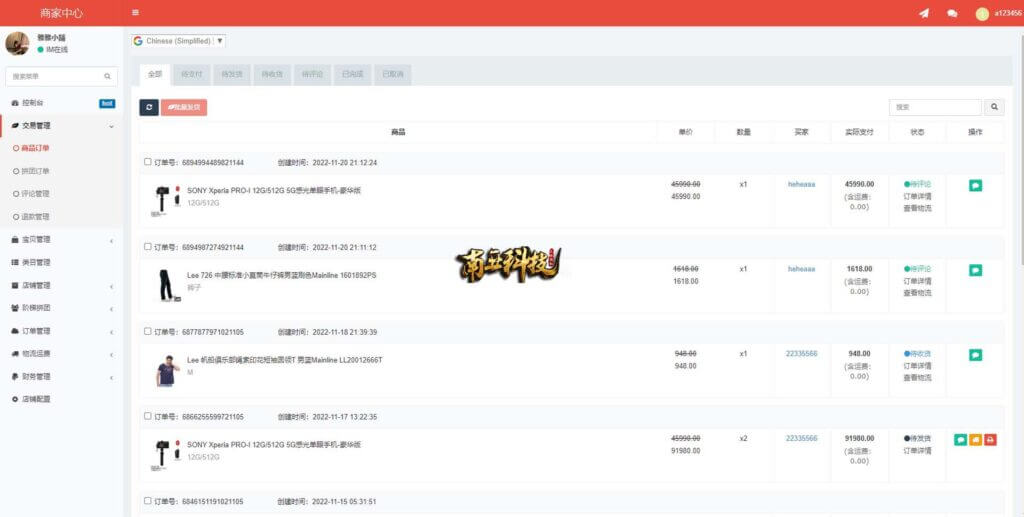1024x517 pixels.
Task: Switch to the 已完成 orders tab
Action: click(353, 74)
